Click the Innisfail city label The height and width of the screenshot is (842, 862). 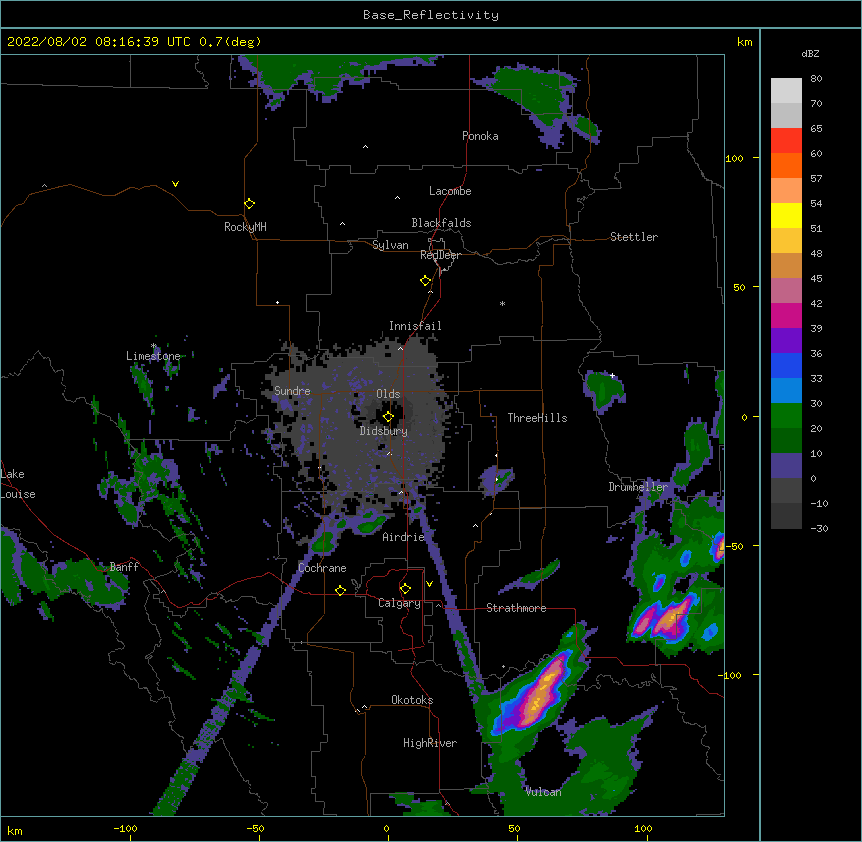tap(415, 326)
